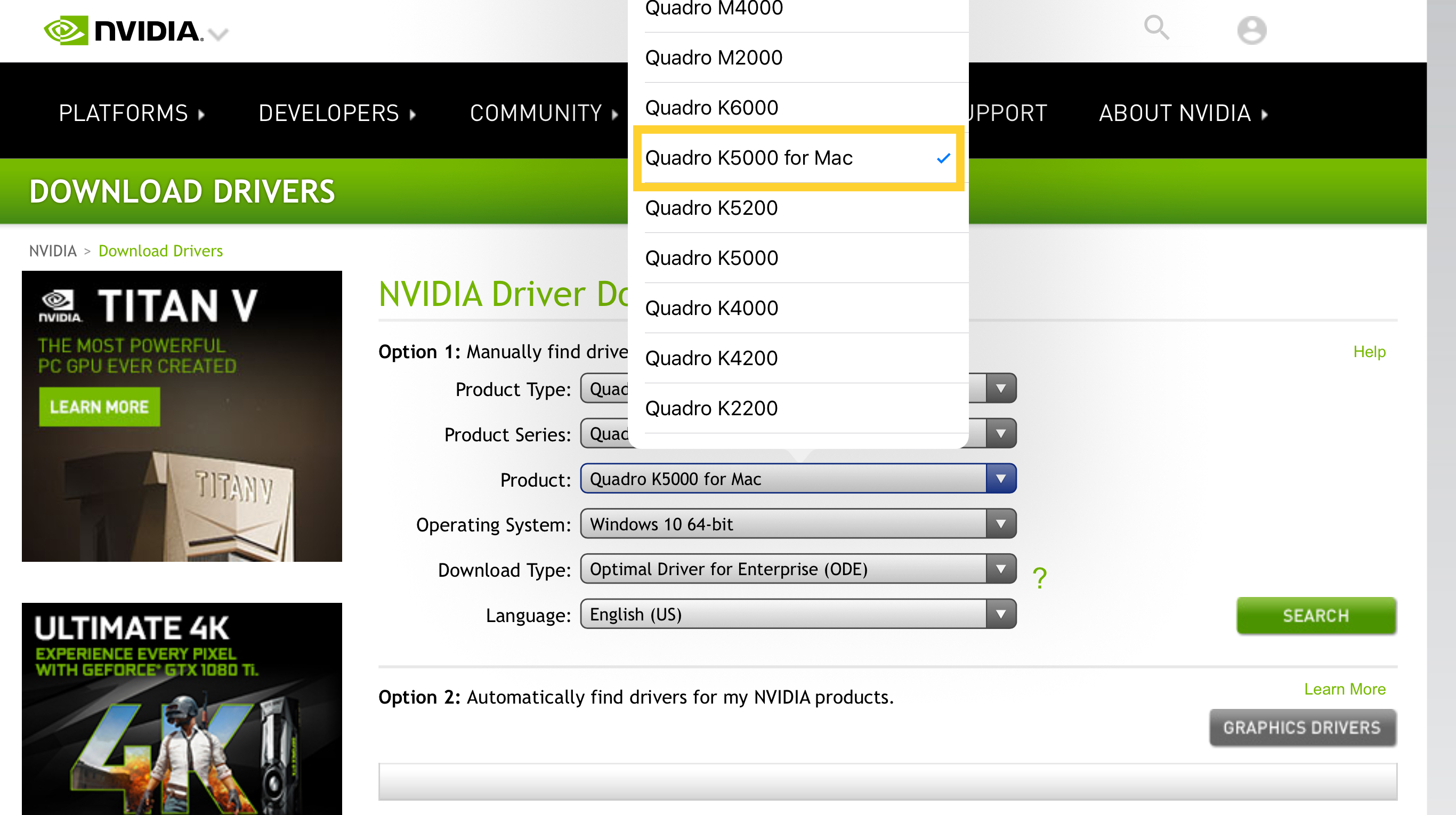Open the Download Type dropdown

(x=797, y=569)
